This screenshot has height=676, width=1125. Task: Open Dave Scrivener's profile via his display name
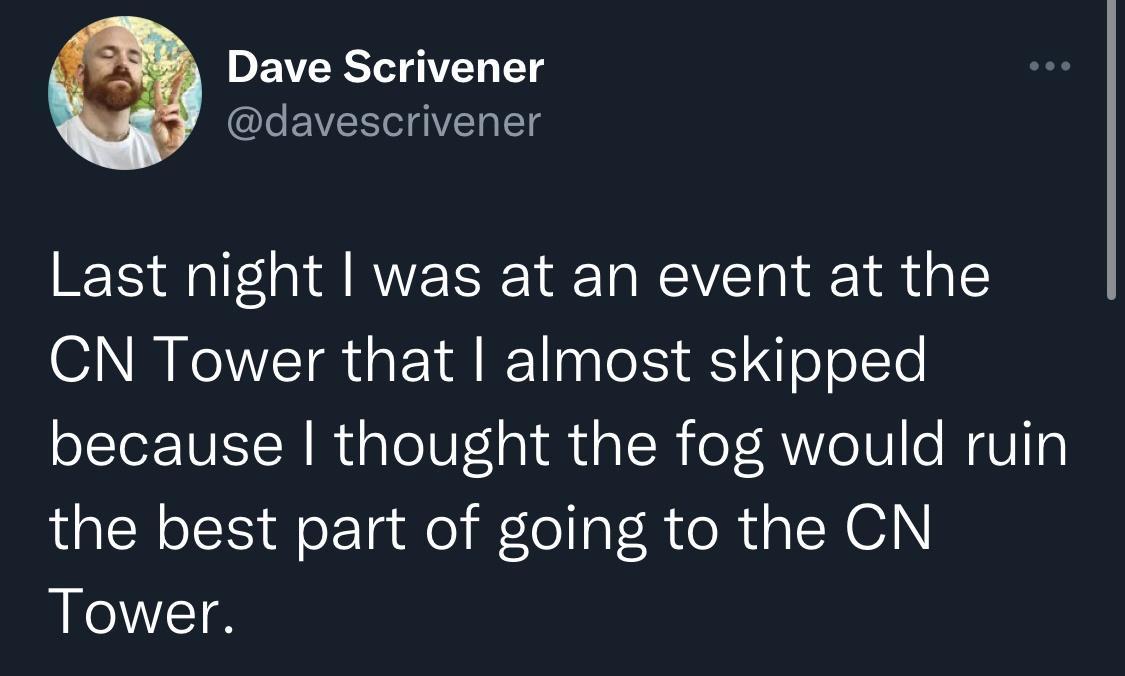[385, 67]
